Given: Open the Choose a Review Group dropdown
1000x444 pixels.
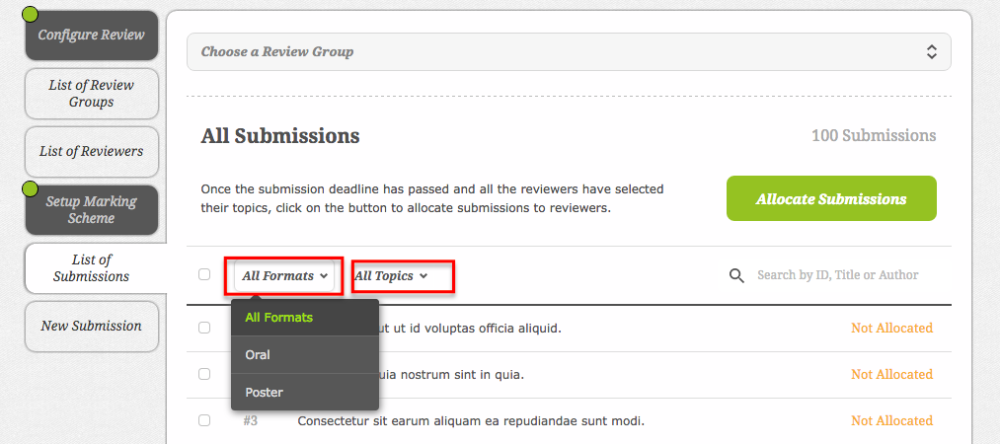Looking at the screenshot, I should point(569,52).
